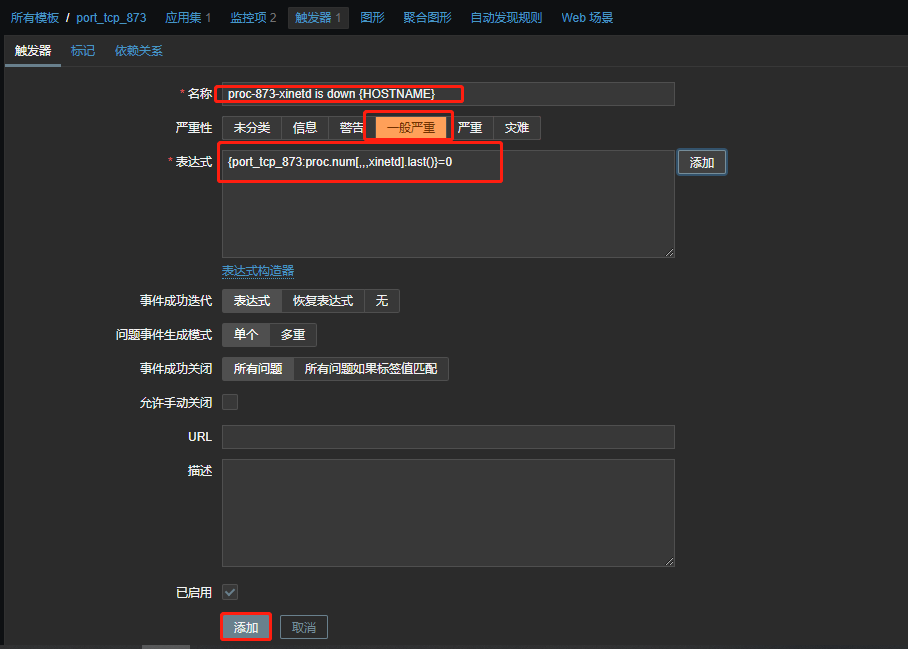Open 自动发现规则 section
This screenshot has width=908, height=649.
(x=506, y=18)
